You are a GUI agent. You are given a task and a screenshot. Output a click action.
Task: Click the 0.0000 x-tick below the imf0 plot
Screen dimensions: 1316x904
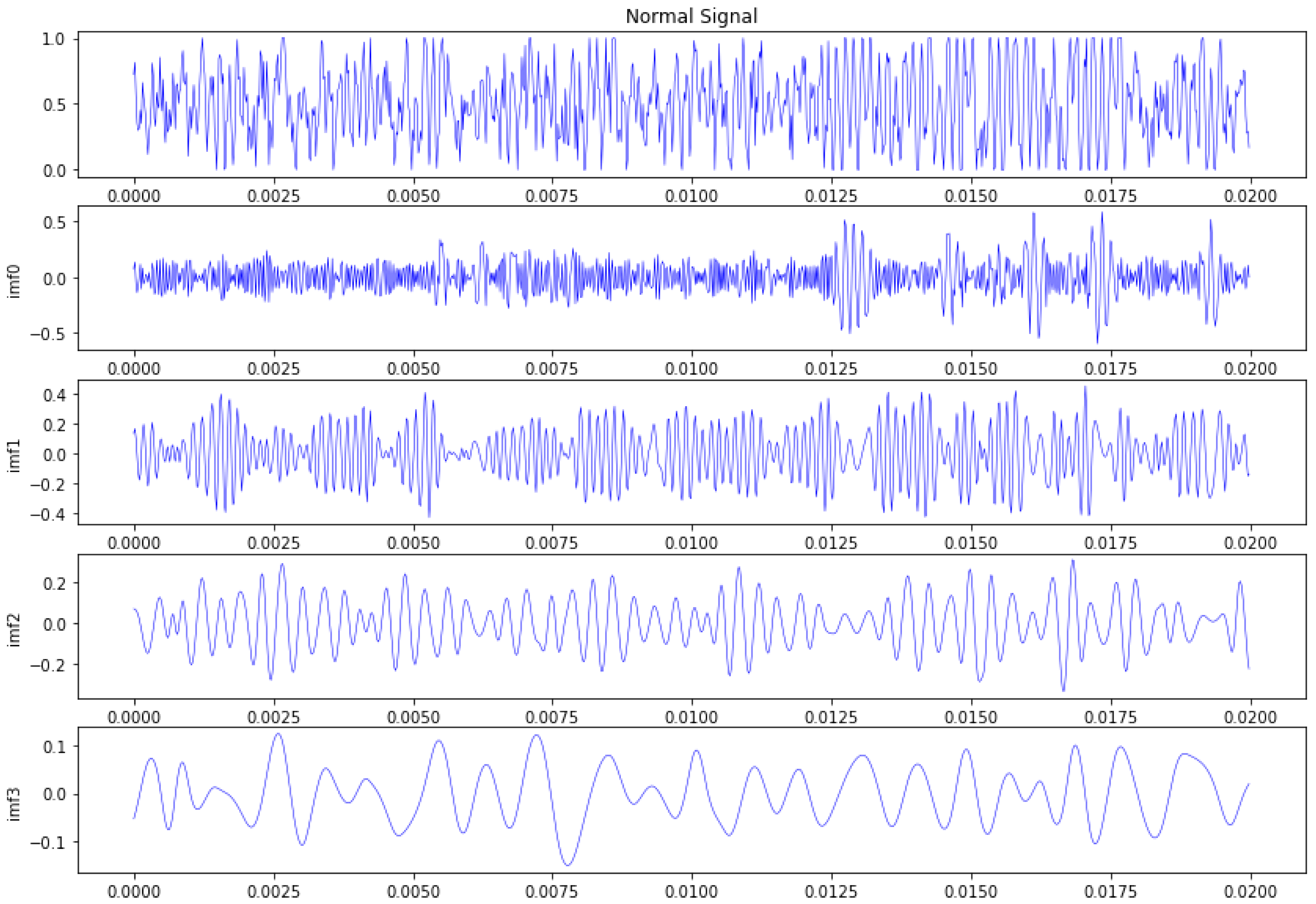click(134, 369)
